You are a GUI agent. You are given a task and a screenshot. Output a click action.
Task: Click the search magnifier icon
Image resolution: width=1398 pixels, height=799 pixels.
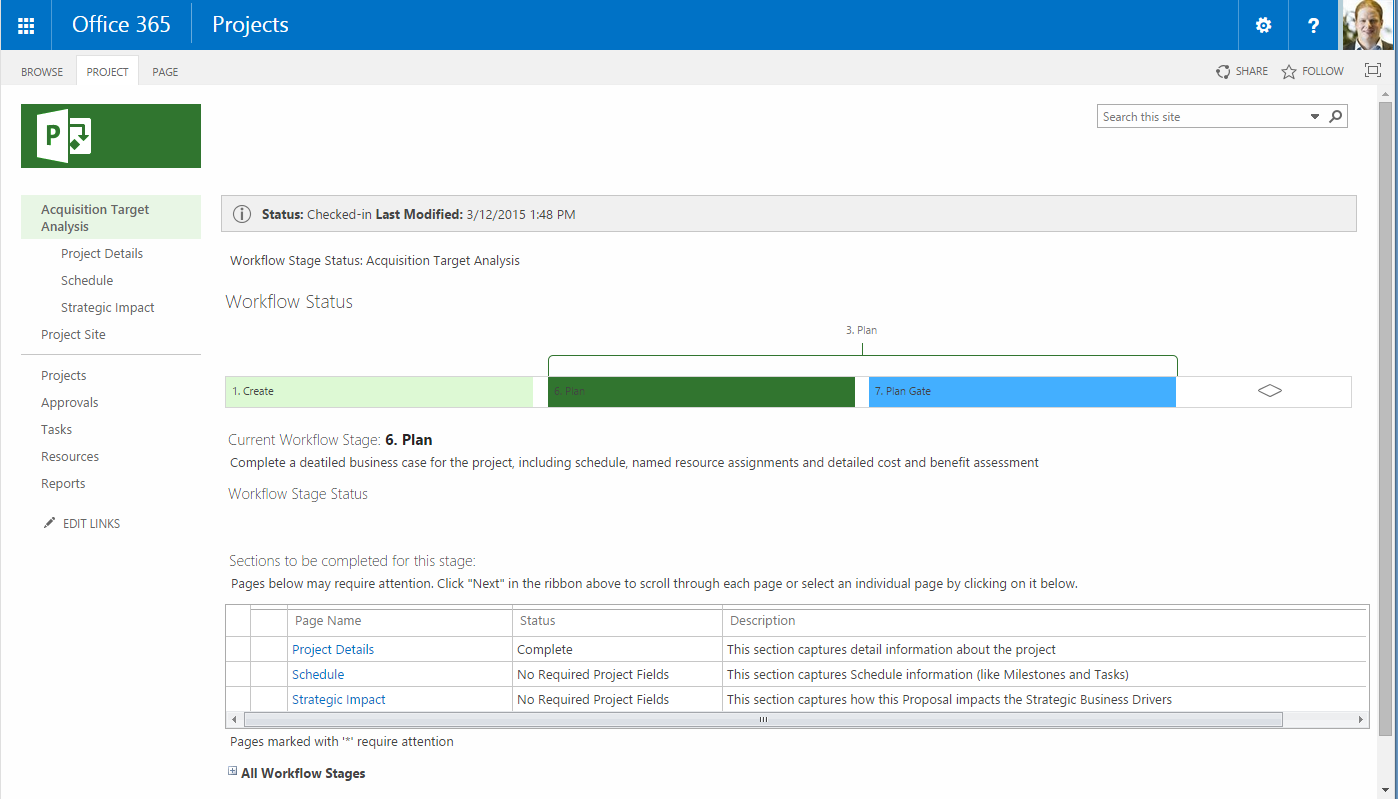coord(1335,116)
